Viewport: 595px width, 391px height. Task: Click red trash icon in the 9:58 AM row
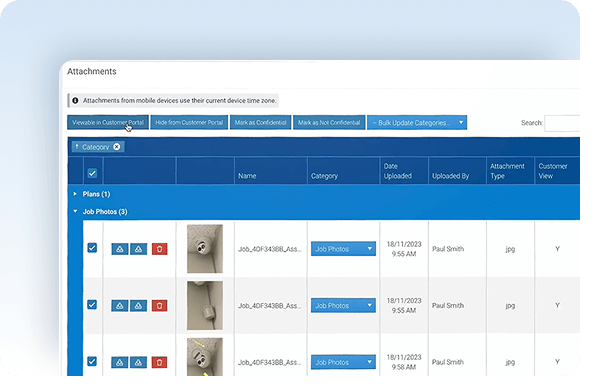pyautogui.click(x=159, y=362)
